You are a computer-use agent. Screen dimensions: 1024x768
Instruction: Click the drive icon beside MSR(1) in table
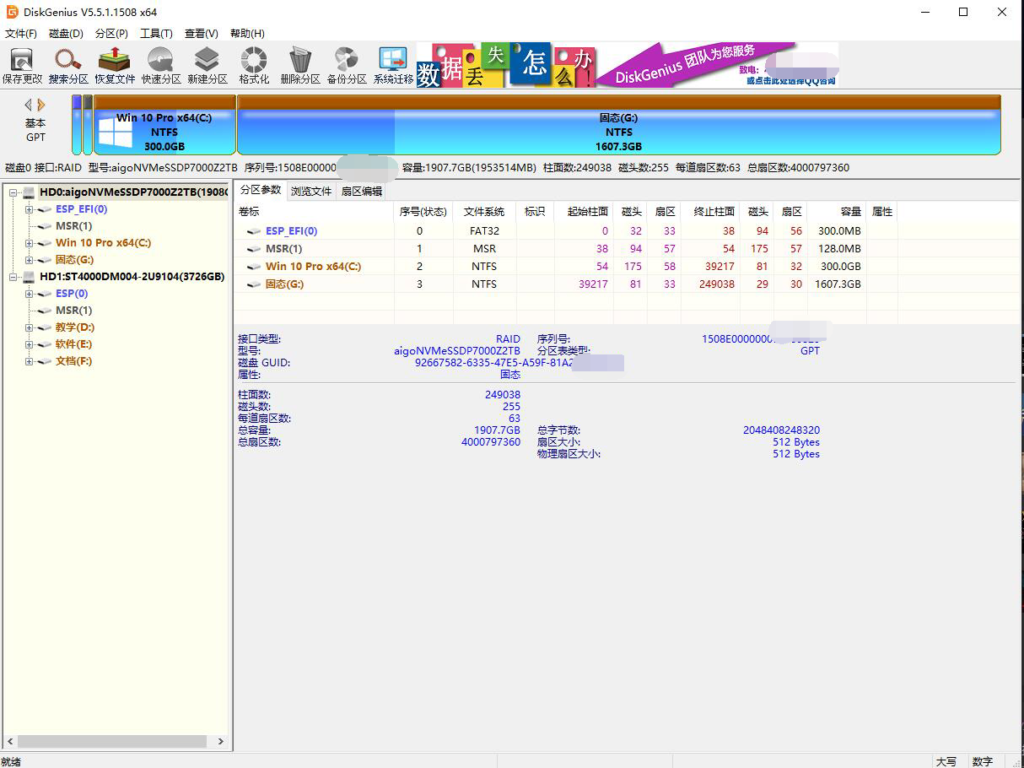tap(254, 249)
